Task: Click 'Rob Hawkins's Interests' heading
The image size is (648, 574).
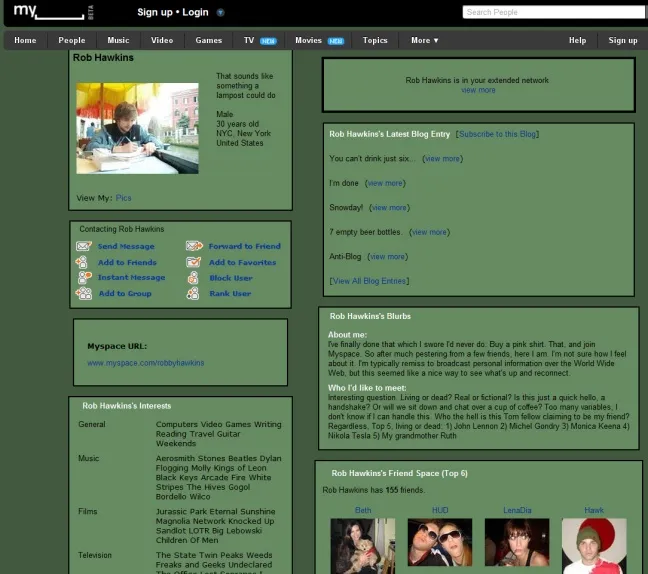Action: [x=126, y=406]
